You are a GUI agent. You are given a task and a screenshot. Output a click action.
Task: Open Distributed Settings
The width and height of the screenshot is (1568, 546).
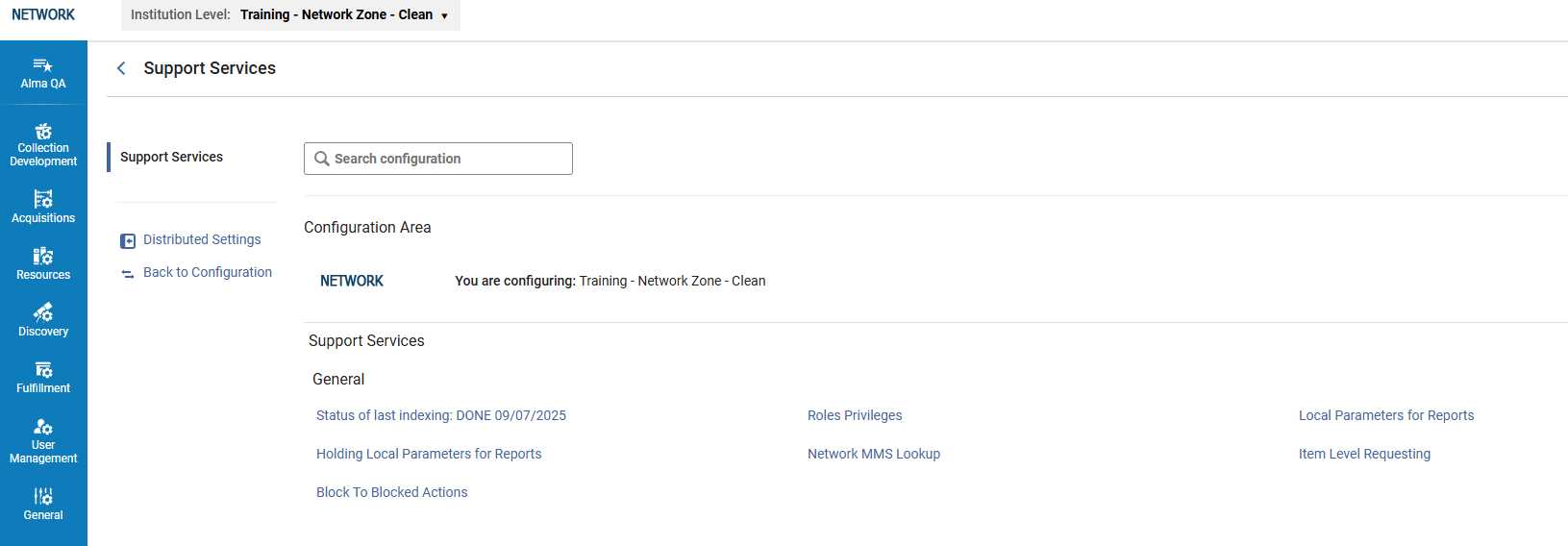pyautogui.click(x=202, y=239)
